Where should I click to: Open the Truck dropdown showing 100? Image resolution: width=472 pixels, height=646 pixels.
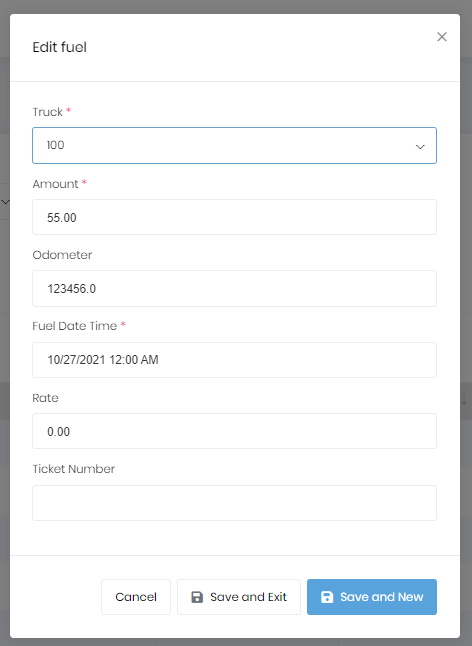click(x=234, y=145)
